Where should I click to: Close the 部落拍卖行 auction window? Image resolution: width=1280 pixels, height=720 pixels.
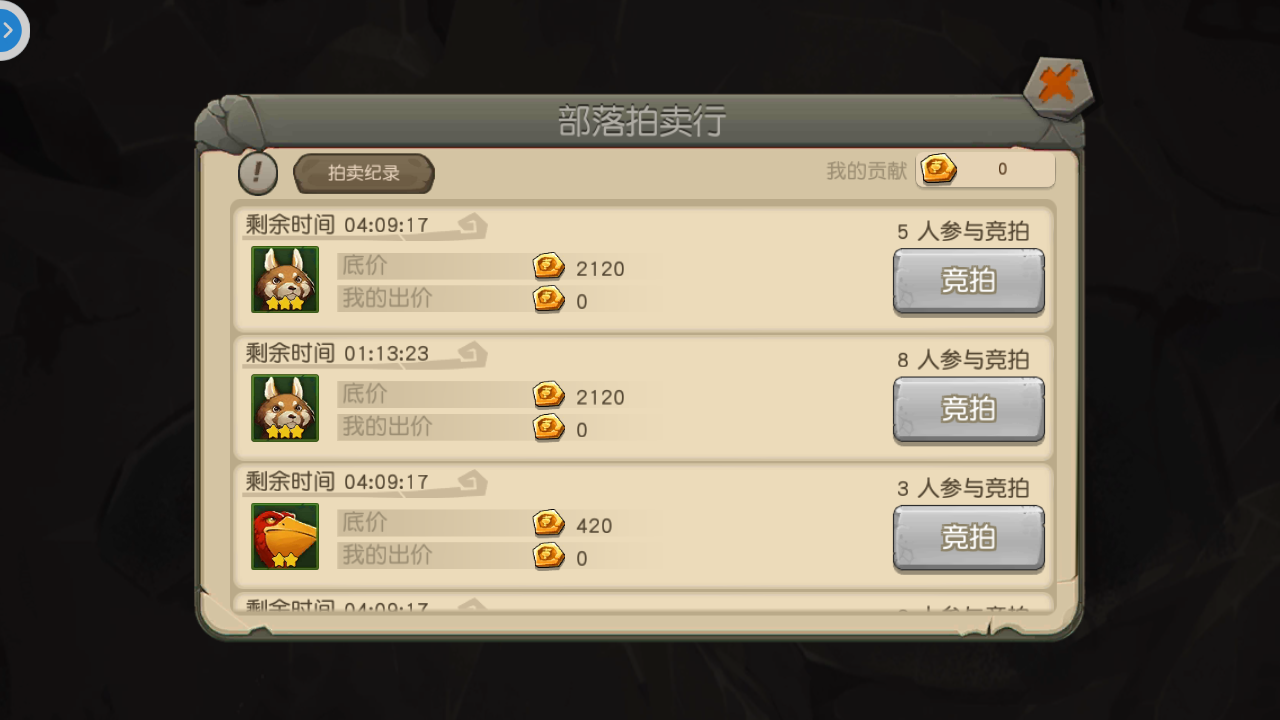pyautogui.click(x=1058, y=87)
